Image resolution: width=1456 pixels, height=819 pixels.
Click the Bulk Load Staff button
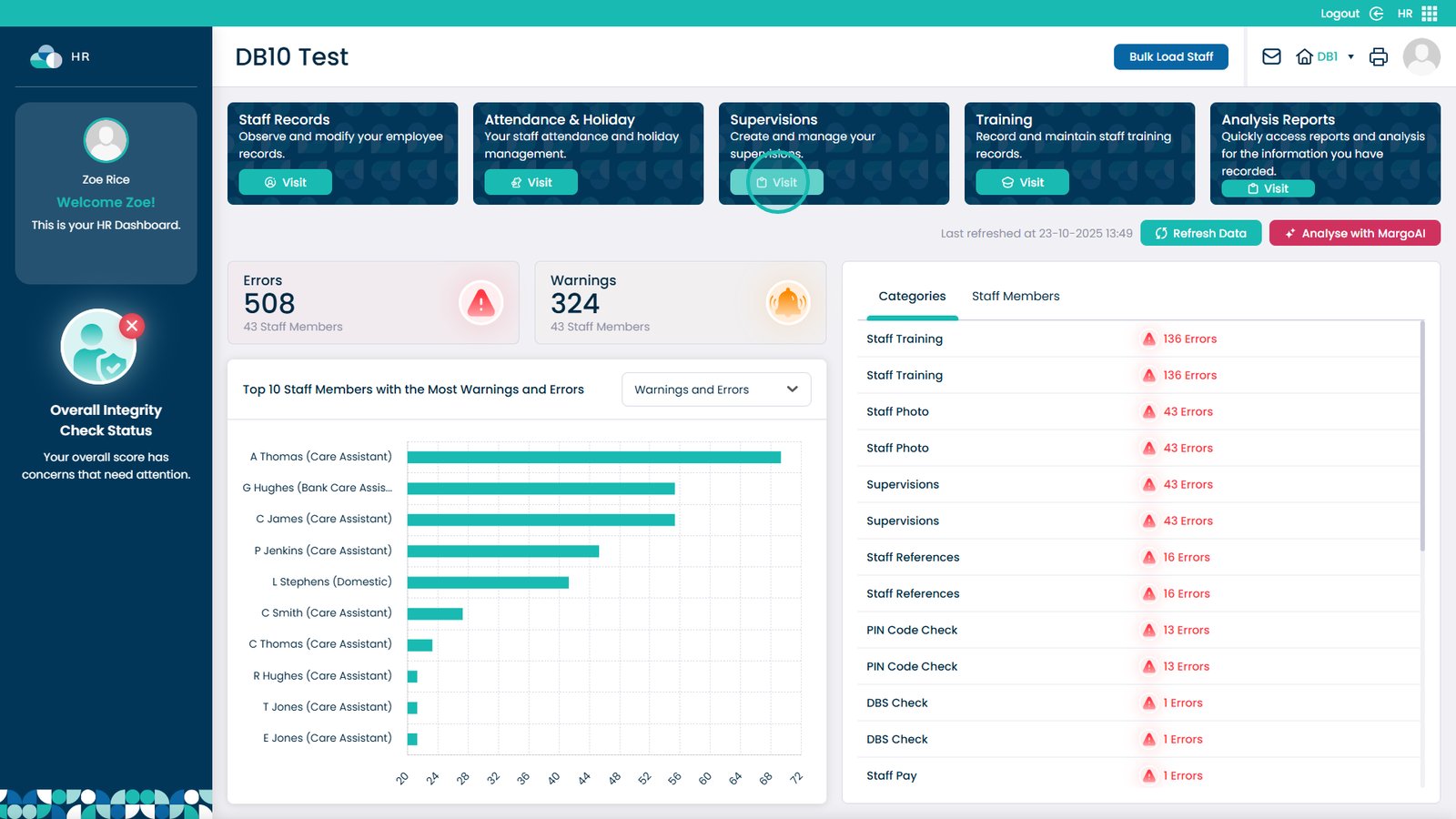[x=1170, y=56]
